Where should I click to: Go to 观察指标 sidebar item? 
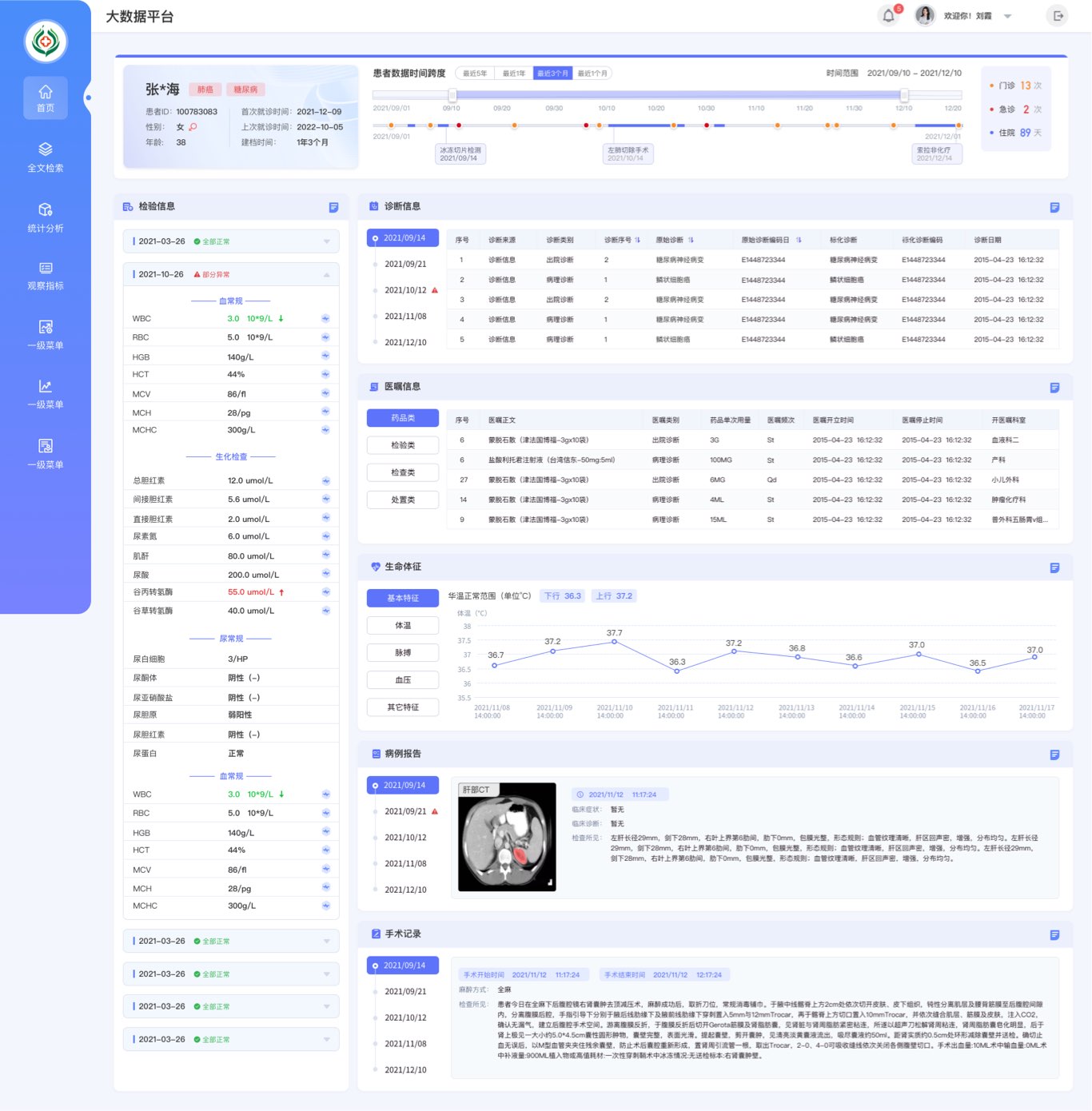coord(46,276)
